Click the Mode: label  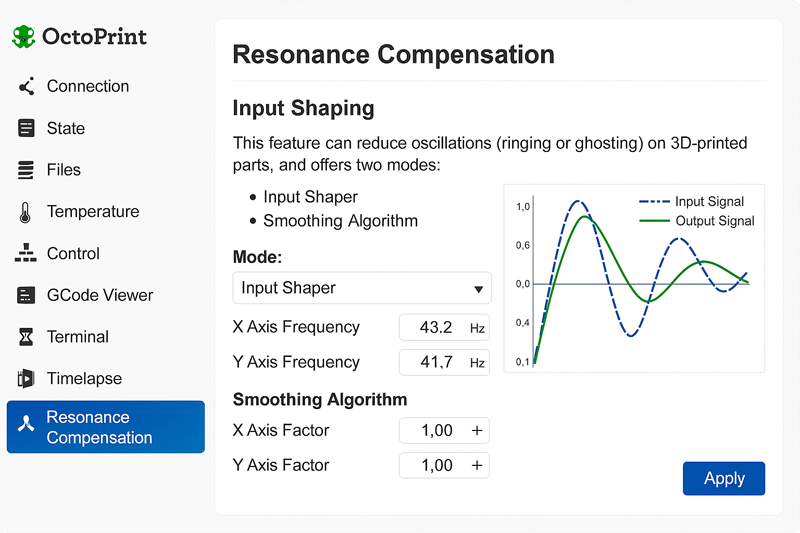pos(257,257)
